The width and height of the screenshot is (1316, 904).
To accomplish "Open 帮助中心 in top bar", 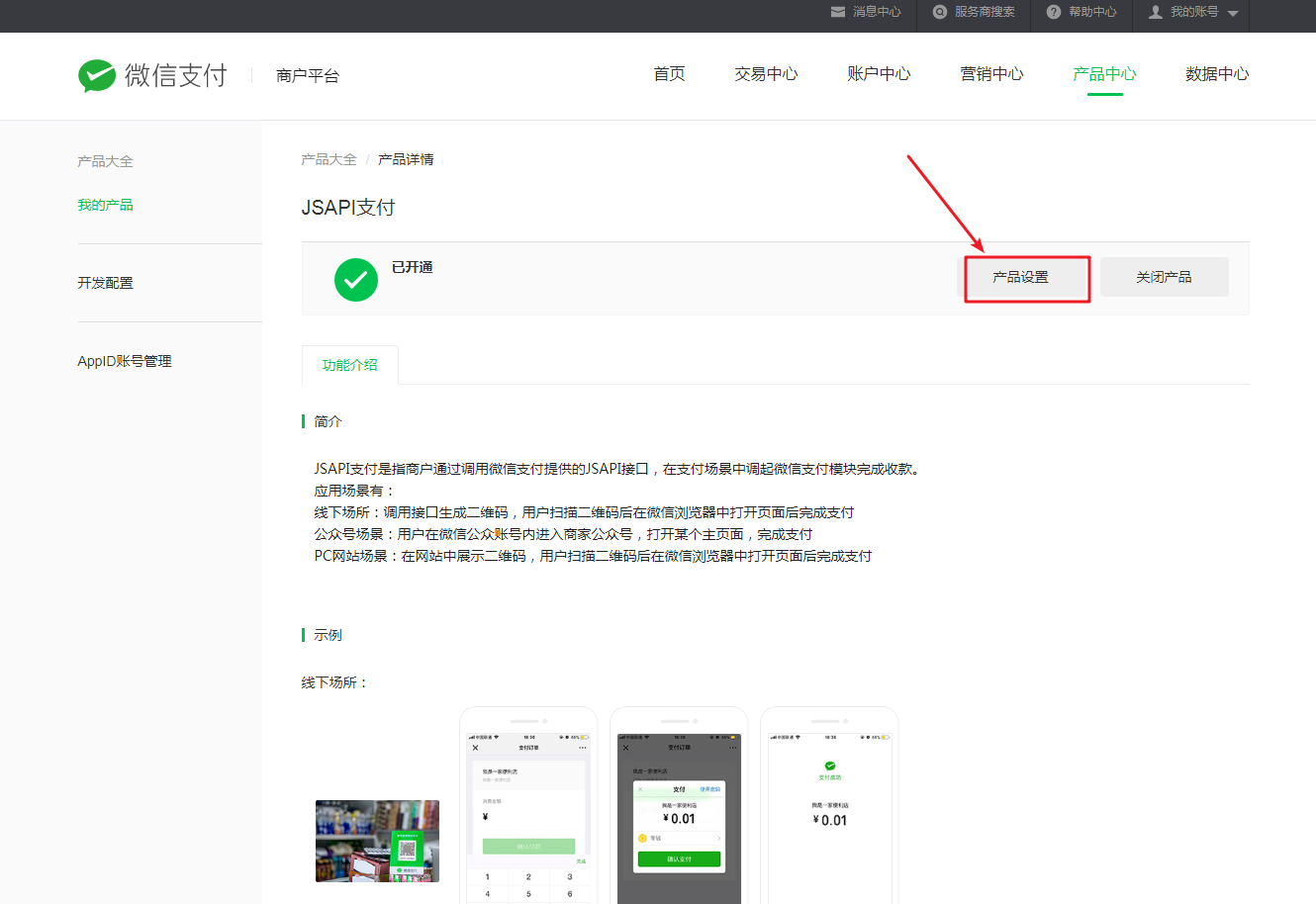I will [x=1092, y=12].
